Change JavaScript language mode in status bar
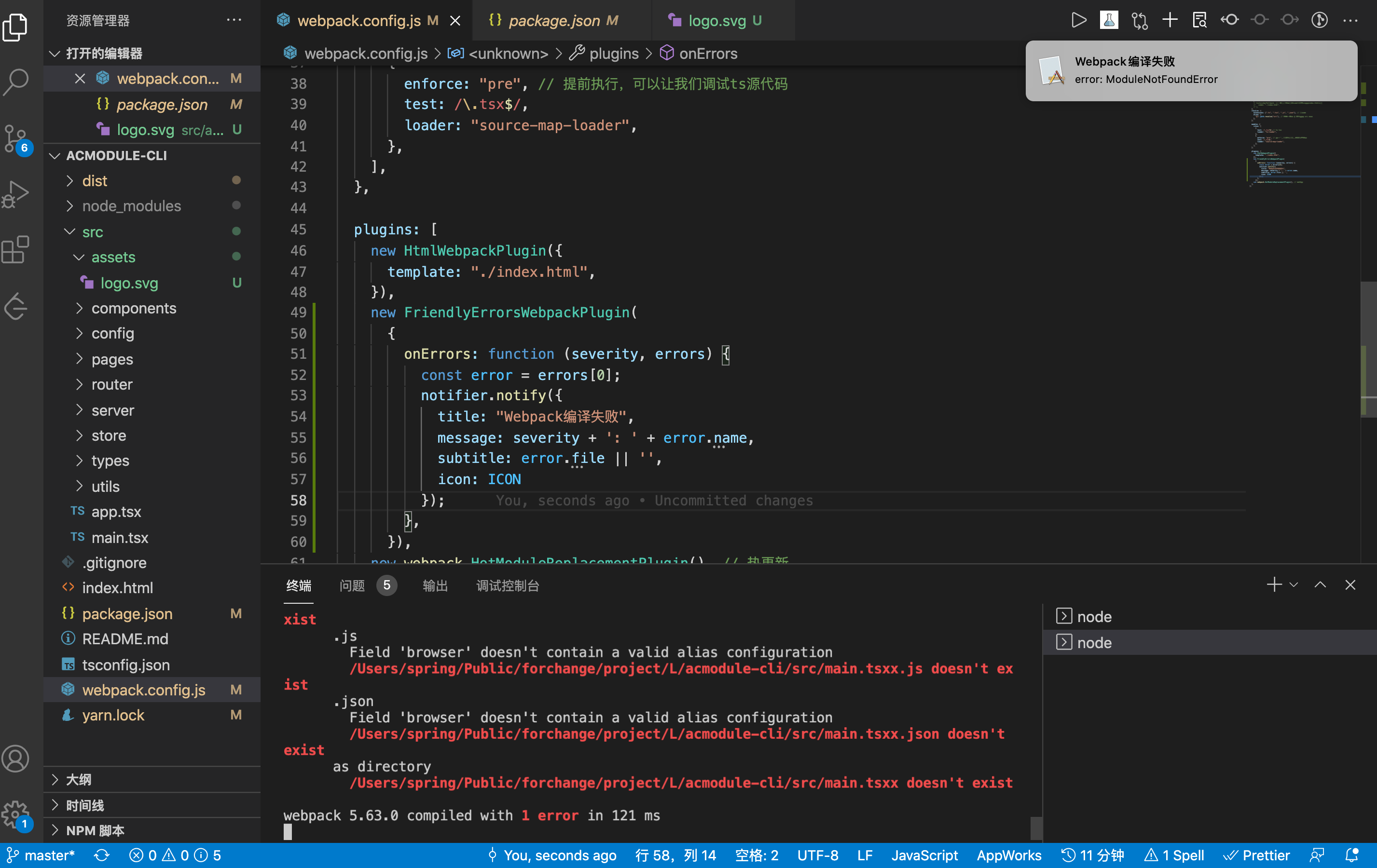The height and width of the screenshot is (868, 1377). click(924, 855)
